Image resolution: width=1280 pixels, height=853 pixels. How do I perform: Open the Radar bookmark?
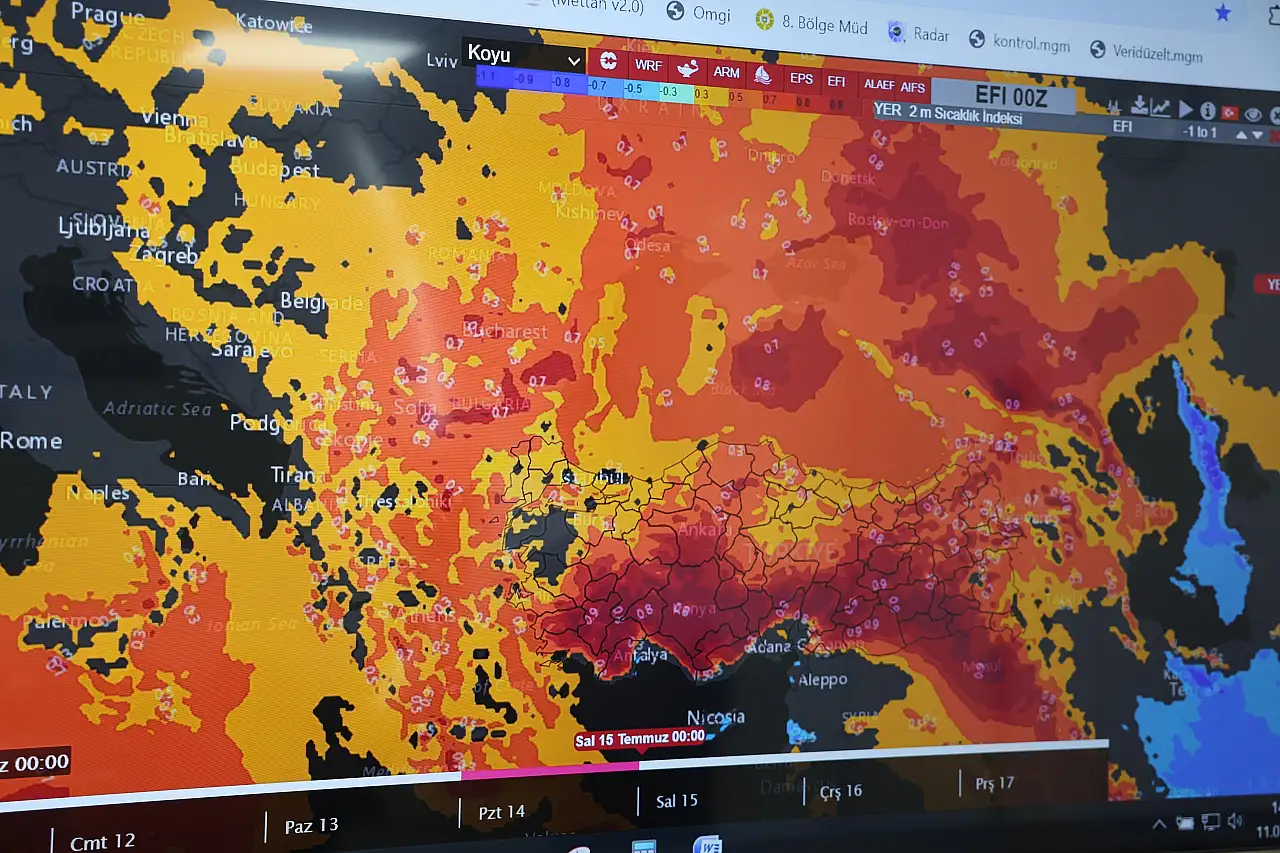tap(919, 33)
